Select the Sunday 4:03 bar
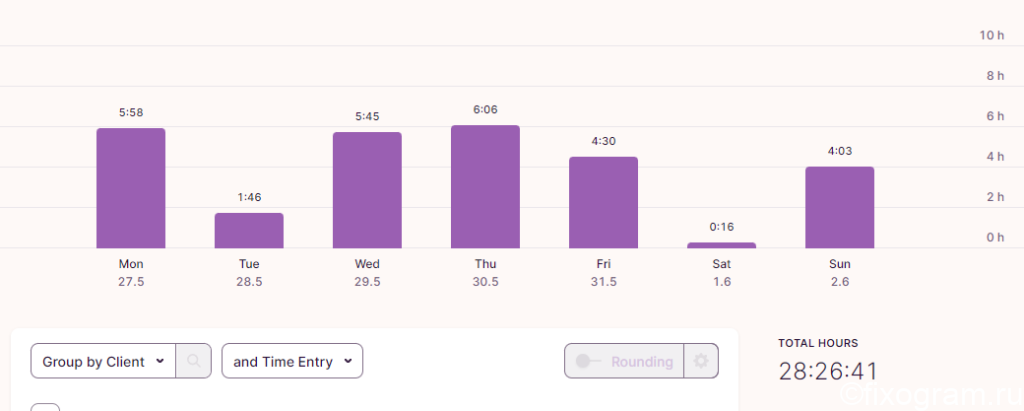This screenshot has width=1024, height=411. pyautogui.click(x=840, y=208)
